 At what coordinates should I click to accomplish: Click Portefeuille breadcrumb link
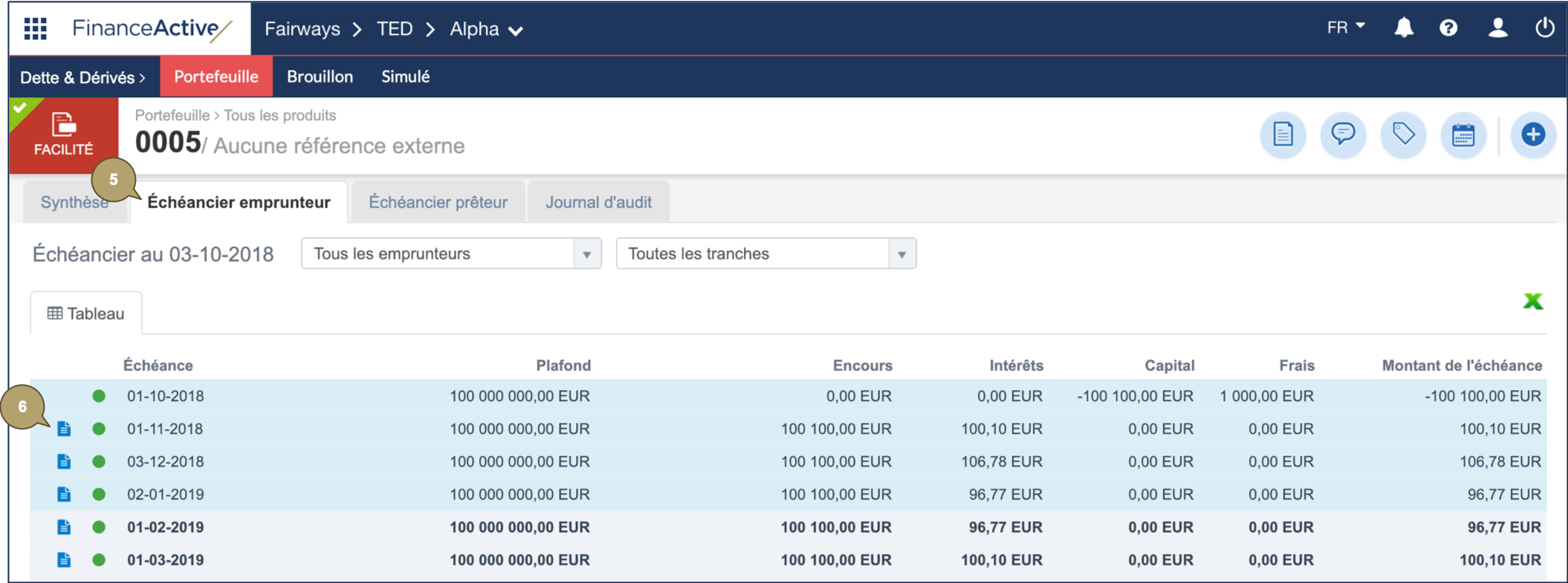(x=172, y=115)
